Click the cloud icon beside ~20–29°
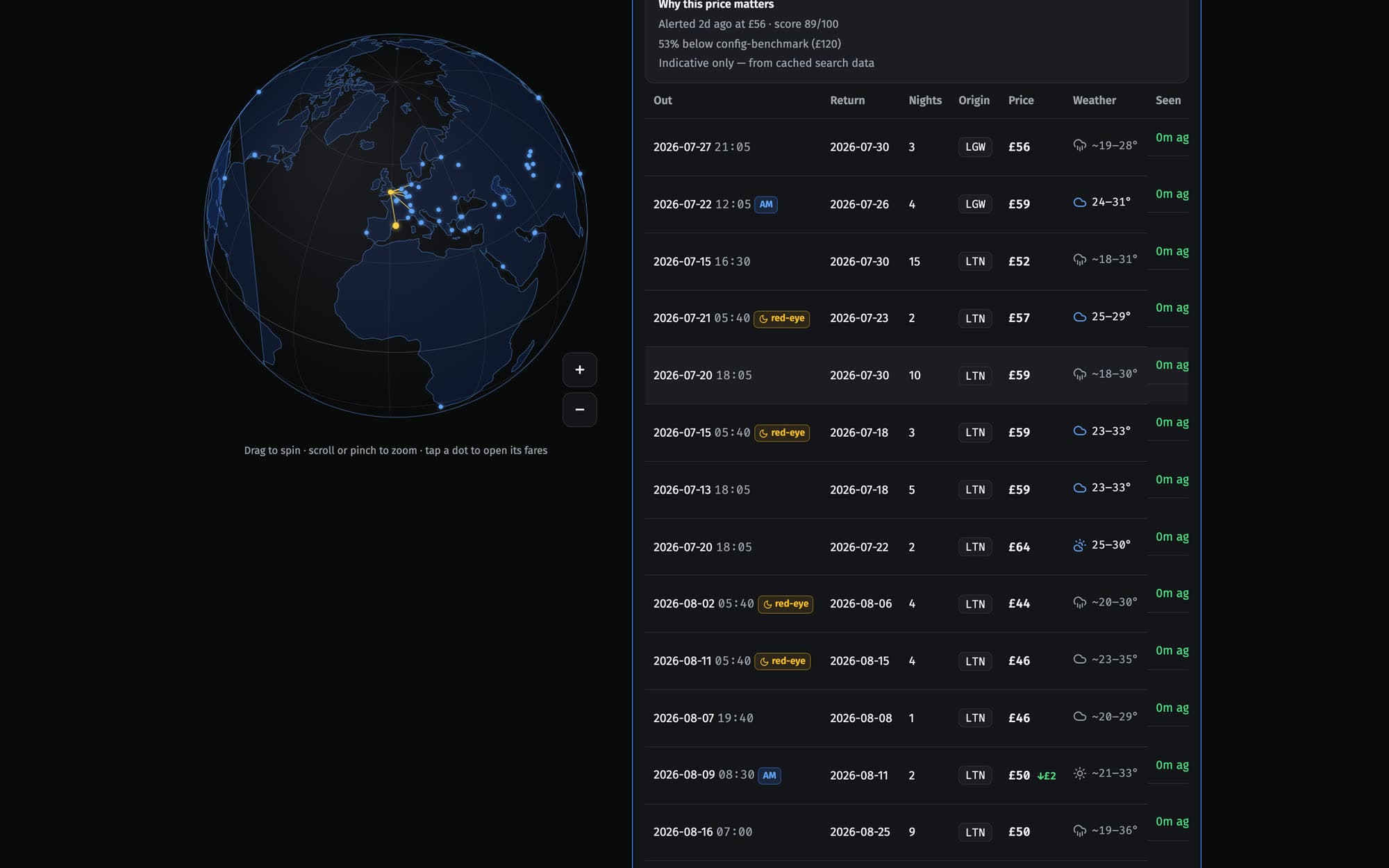Image resolution: width=1389 pixels, height=868 pixels. click(1079, 717)
